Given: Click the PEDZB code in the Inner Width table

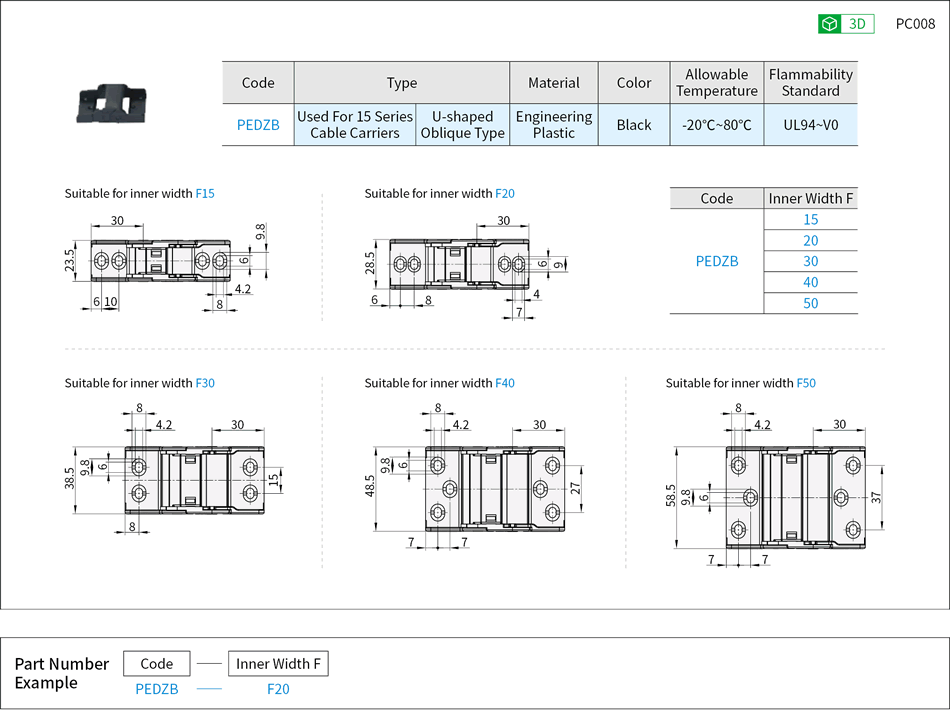Looking at the screenshot, I should pyautogui.click(x=717, y=261).
